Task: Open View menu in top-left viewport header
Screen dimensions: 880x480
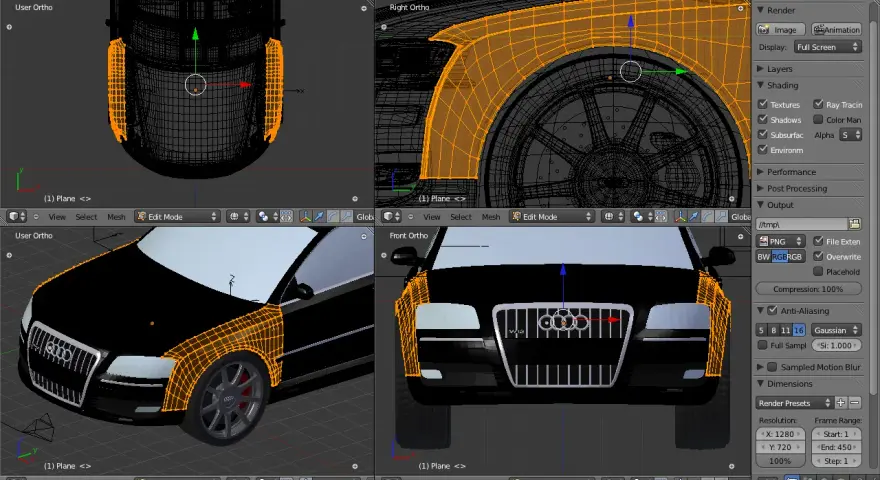Action: (57, 217)
